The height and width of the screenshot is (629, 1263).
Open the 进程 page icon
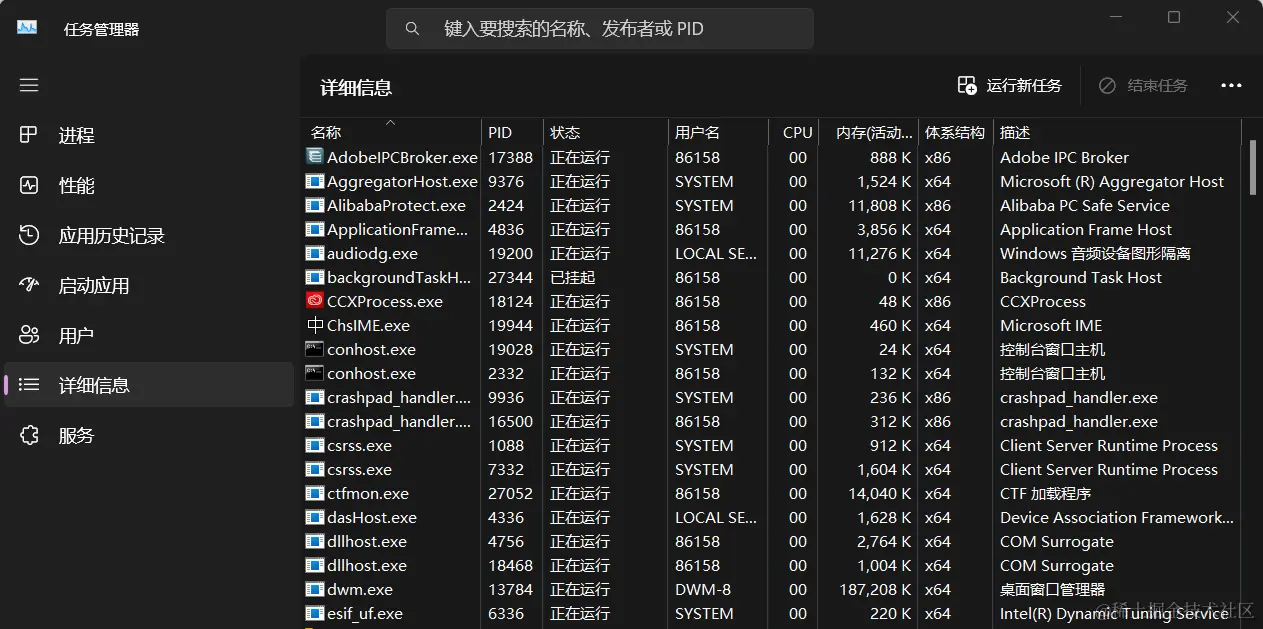point(29,135)
